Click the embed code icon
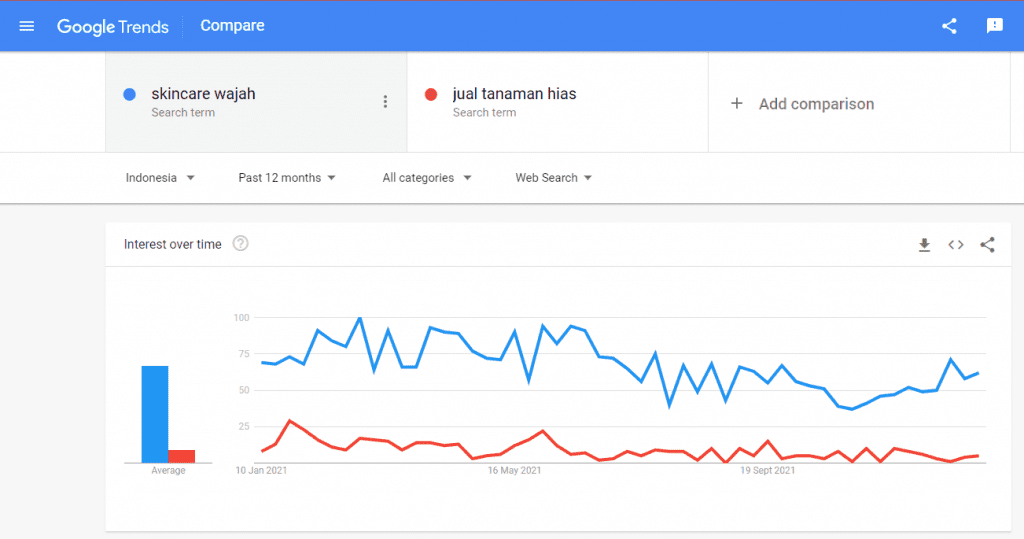The image size is (1024, 539). point(956,245)
